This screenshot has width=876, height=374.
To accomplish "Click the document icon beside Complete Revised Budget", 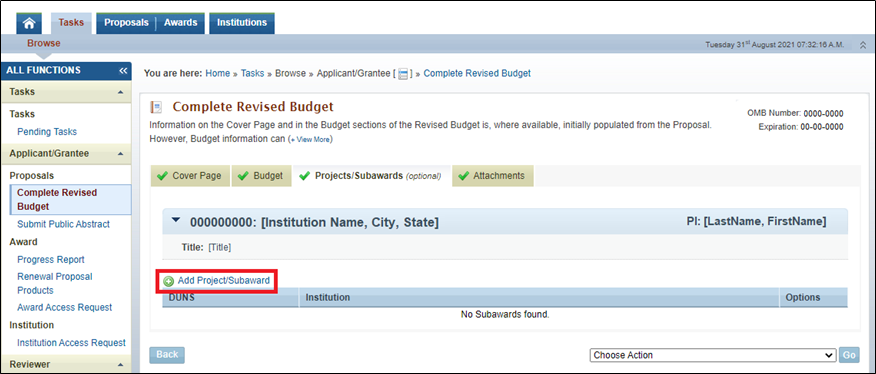I will click(157, 107).
